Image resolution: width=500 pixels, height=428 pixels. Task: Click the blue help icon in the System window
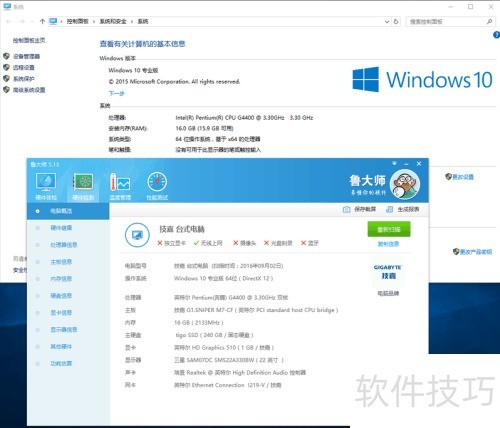pyautogui.click(x=496, y=35)
